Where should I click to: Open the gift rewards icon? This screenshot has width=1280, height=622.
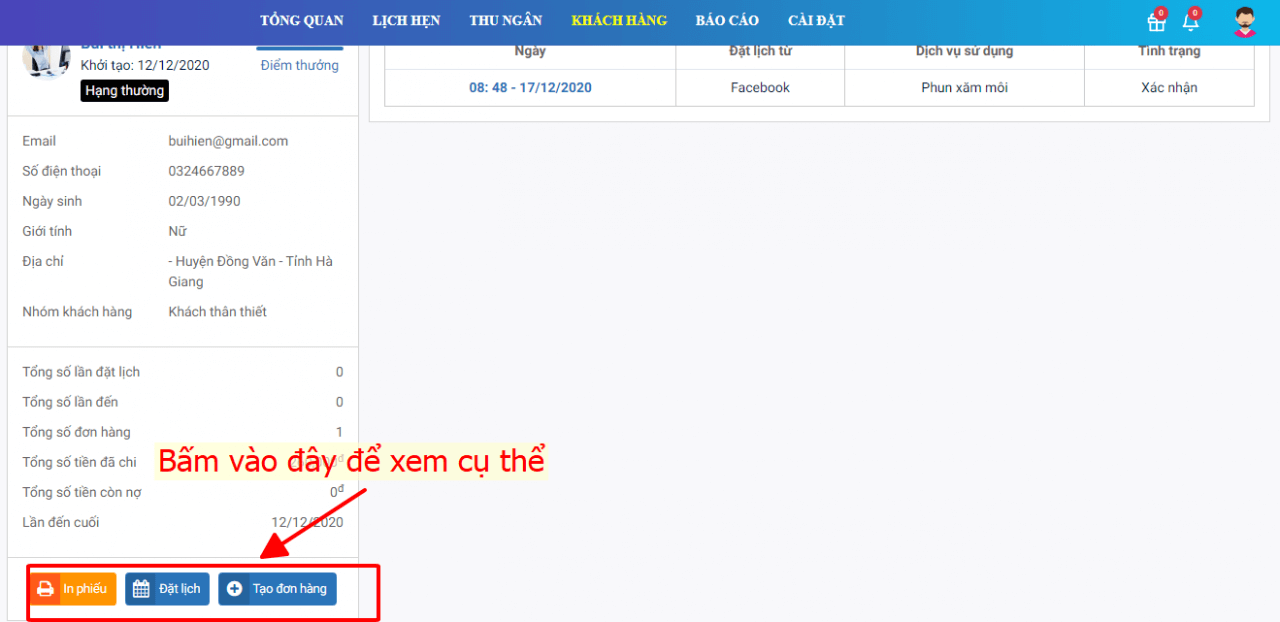tap(1156, 22)
